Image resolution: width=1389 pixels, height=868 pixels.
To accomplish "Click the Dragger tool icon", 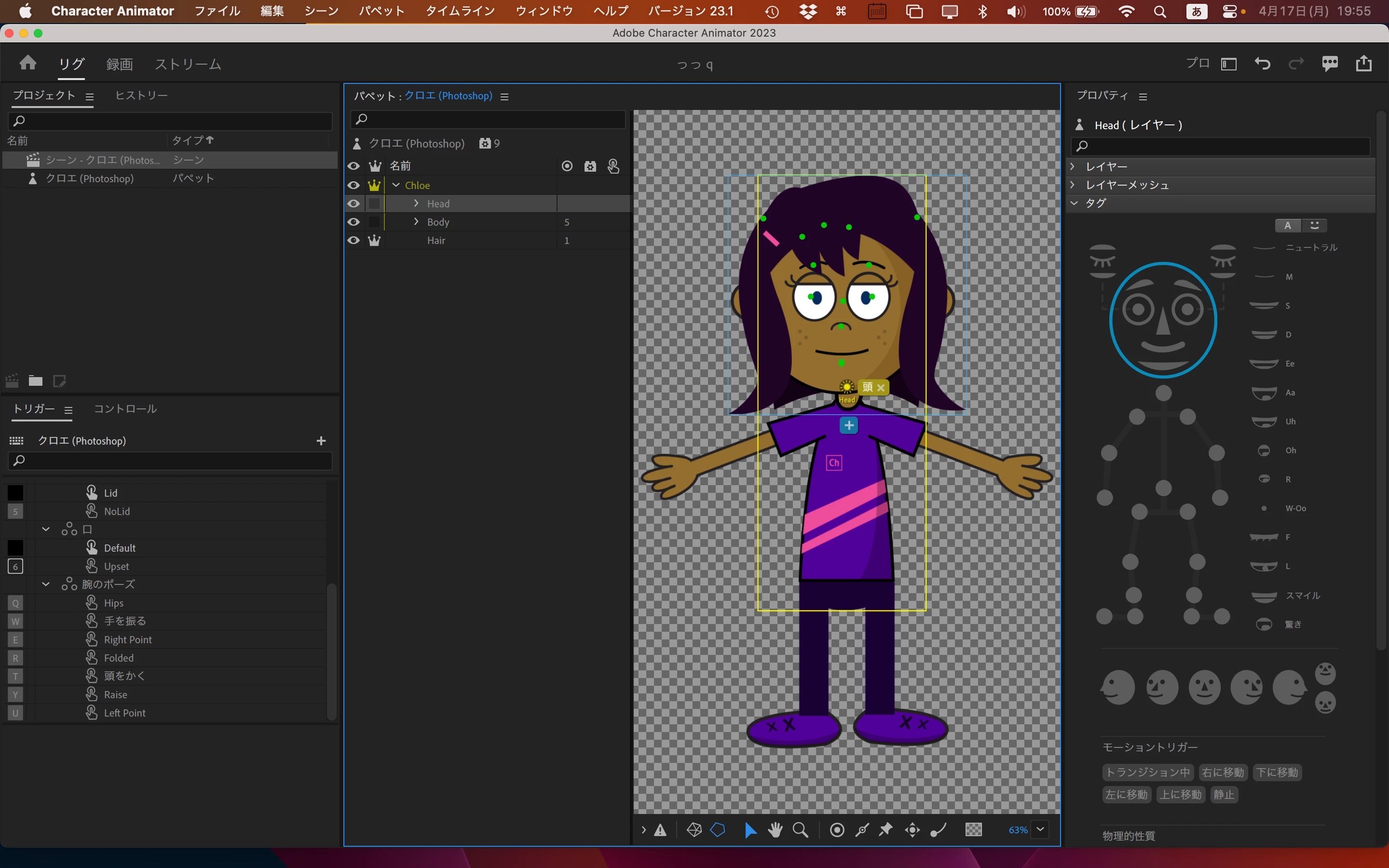I will [912, 829].
